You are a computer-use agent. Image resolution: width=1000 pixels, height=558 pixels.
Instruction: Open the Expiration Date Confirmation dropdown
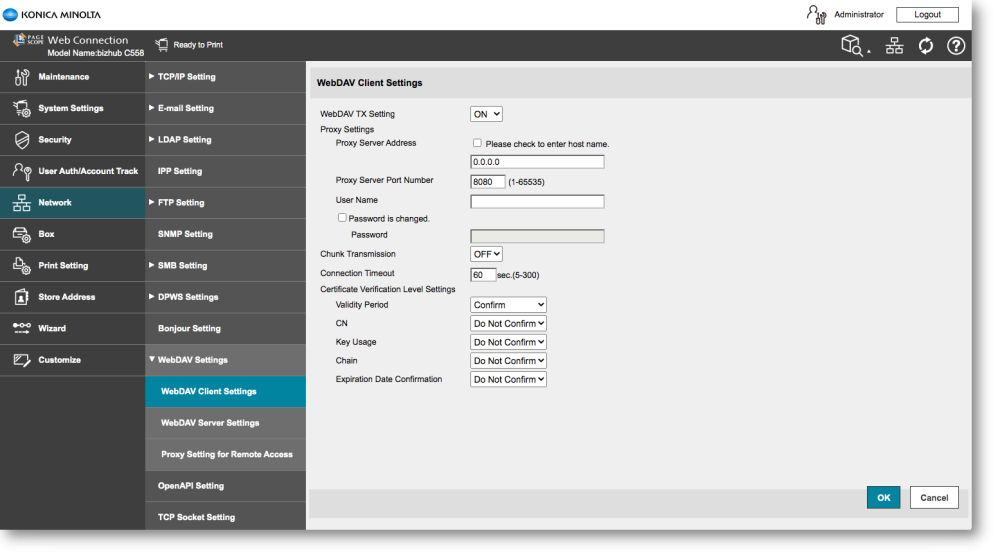pyautogui.click(x=508, y=379)
